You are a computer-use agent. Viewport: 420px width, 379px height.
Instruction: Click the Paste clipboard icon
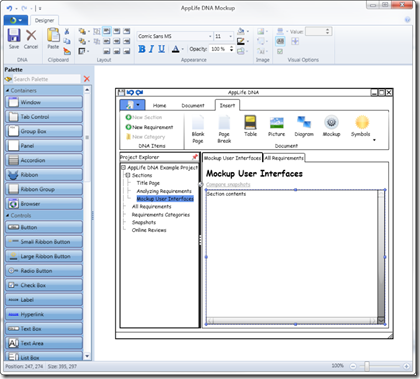click(53, 35)
